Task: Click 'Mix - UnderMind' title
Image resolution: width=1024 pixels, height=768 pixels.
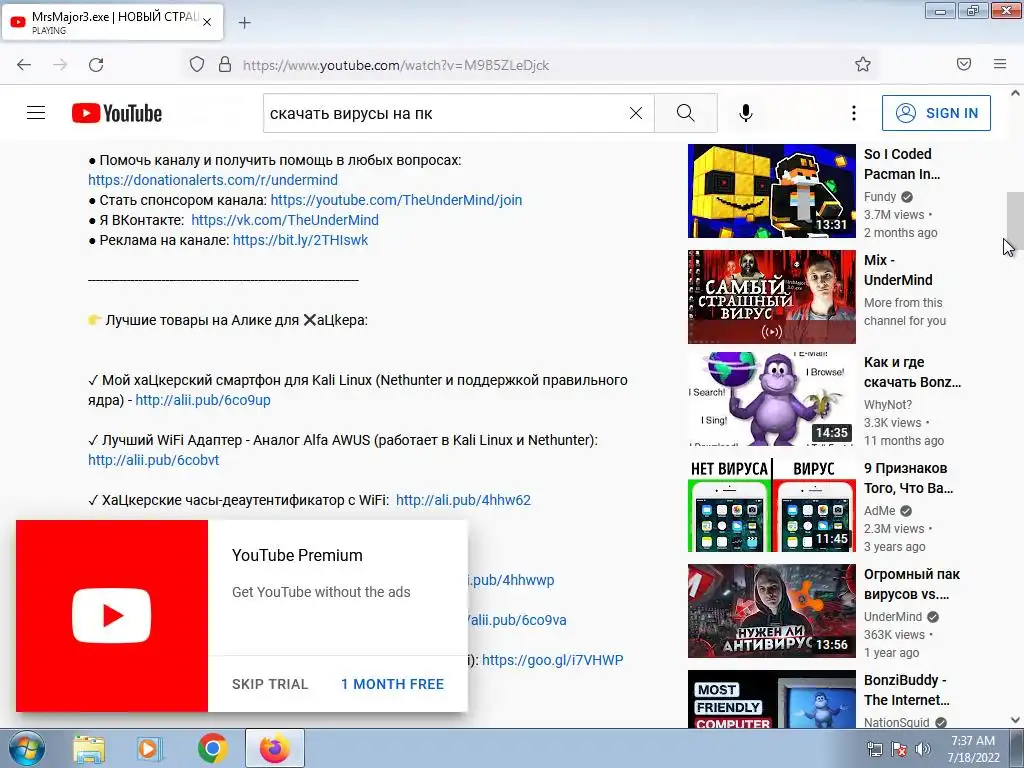Action: [898, 270]
